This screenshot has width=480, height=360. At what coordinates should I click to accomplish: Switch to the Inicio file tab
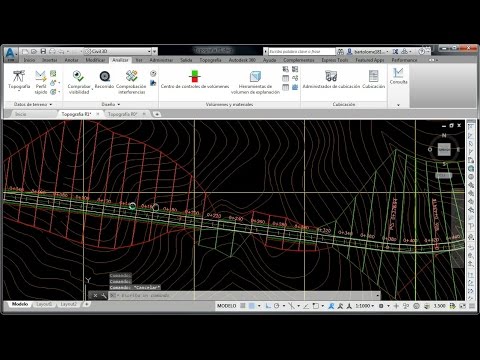[x=21, y=114]
